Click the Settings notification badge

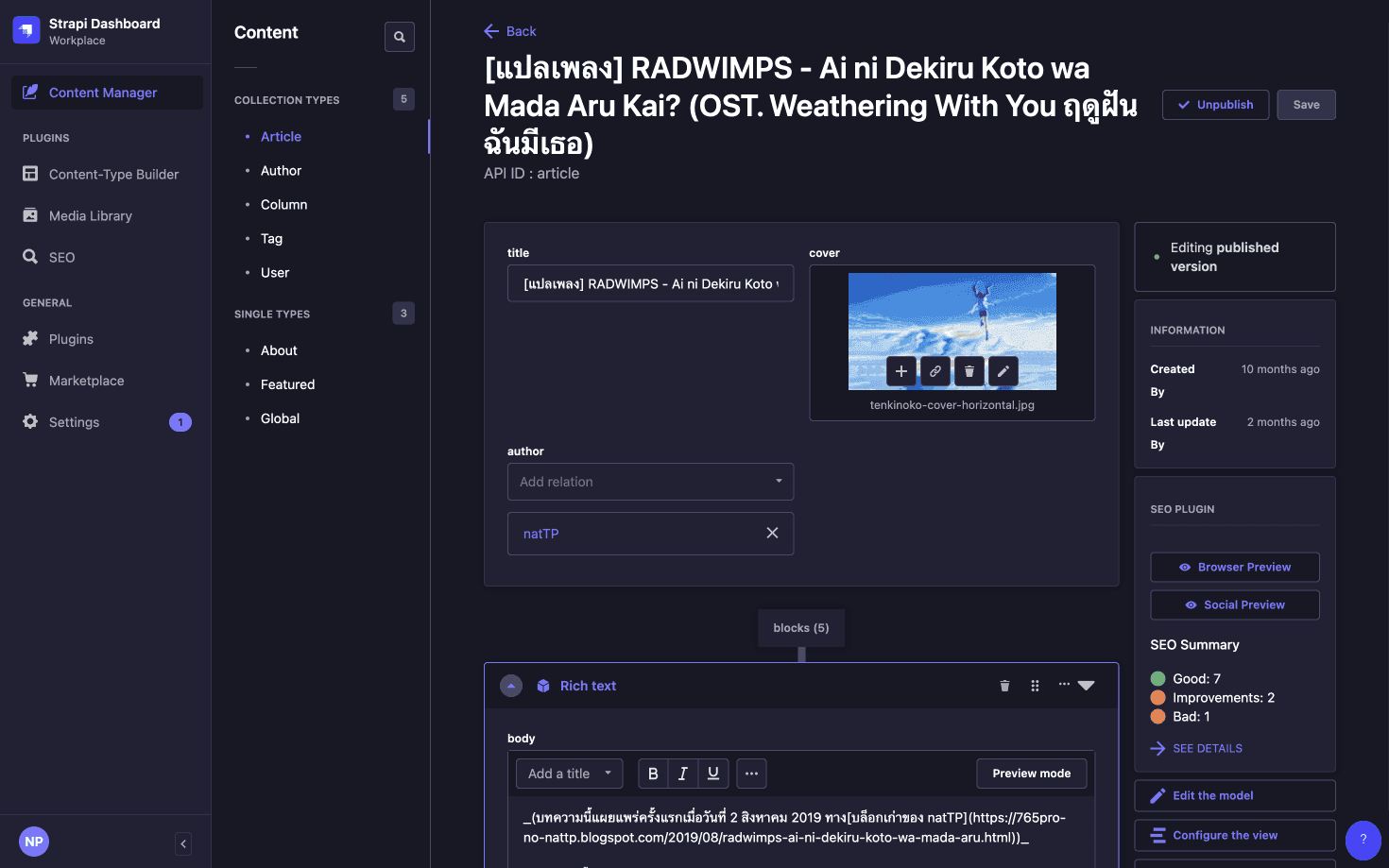click(180, 422)
